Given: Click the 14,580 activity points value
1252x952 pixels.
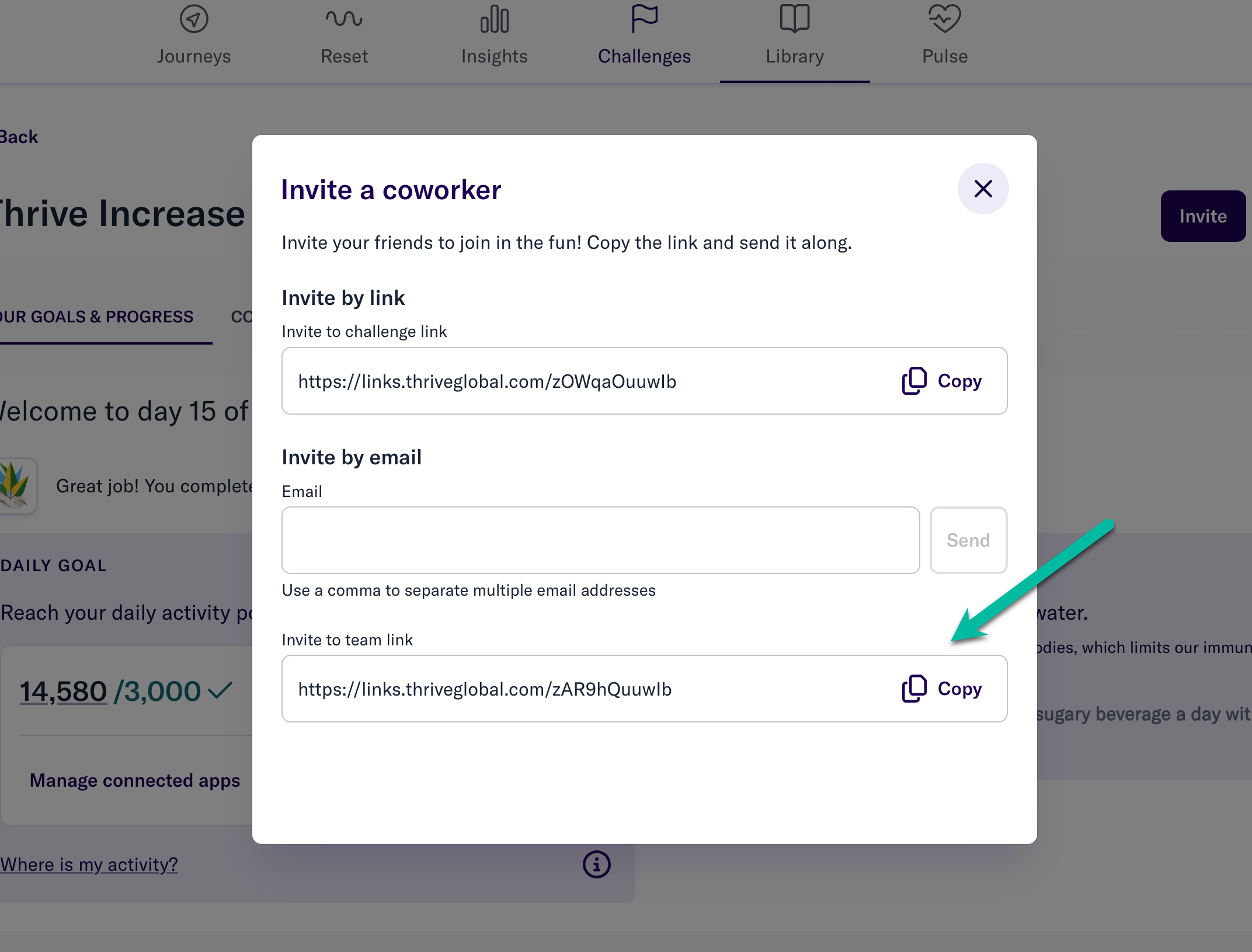Looking at the screenshot, I should pos(63,692).
